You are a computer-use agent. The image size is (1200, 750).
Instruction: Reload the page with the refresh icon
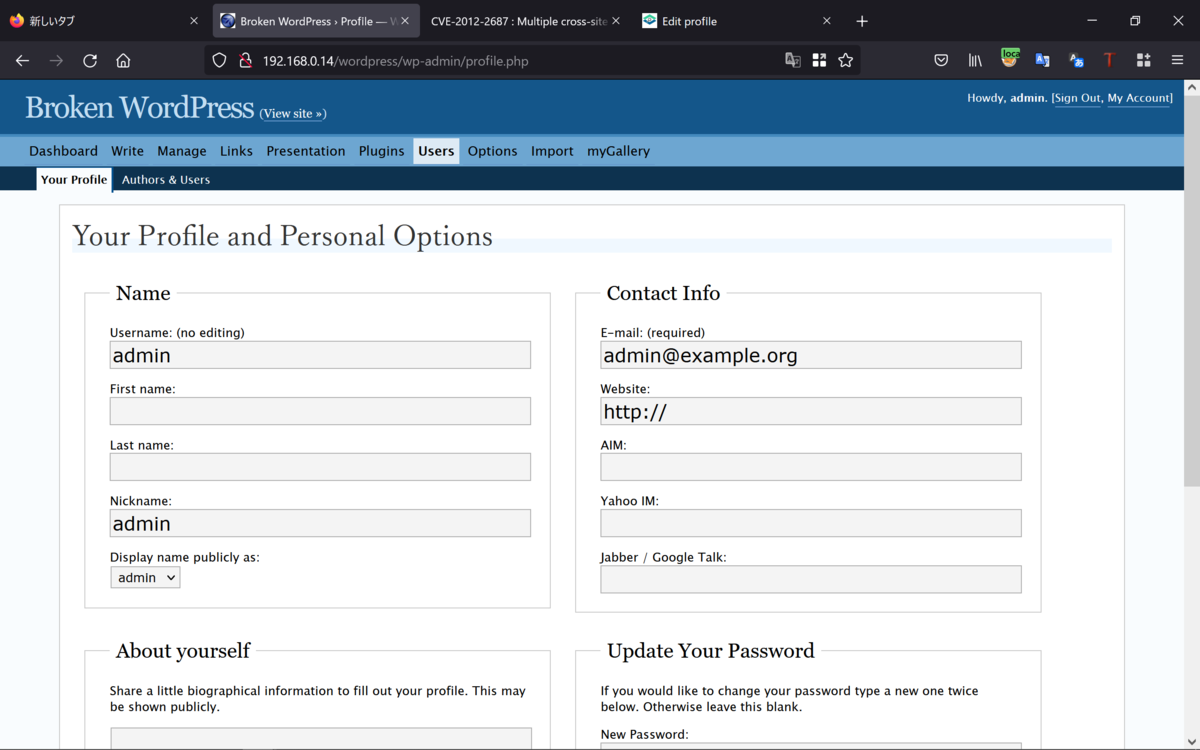[89, 61]
